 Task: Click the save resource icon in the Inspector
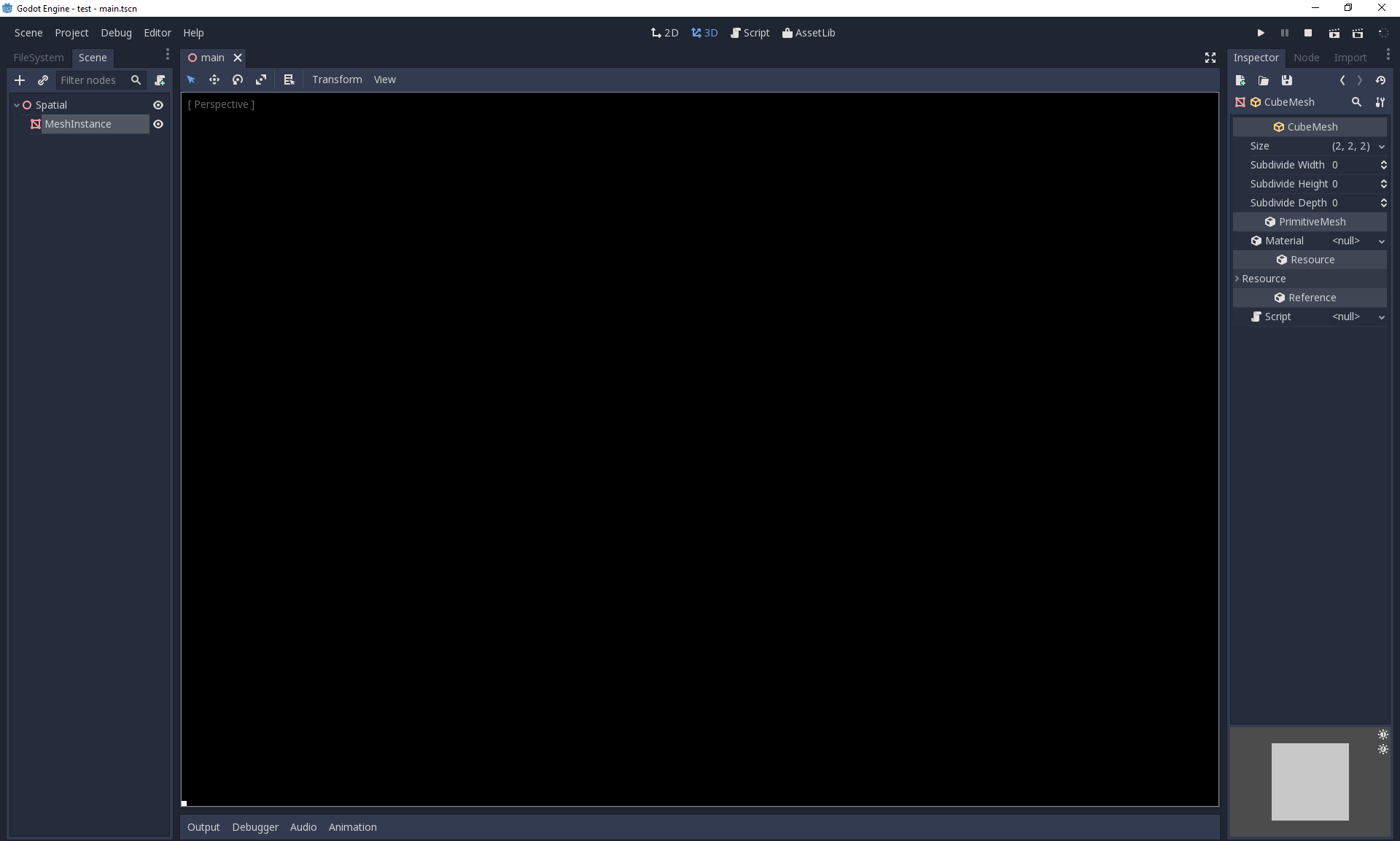pos(1287,80)
